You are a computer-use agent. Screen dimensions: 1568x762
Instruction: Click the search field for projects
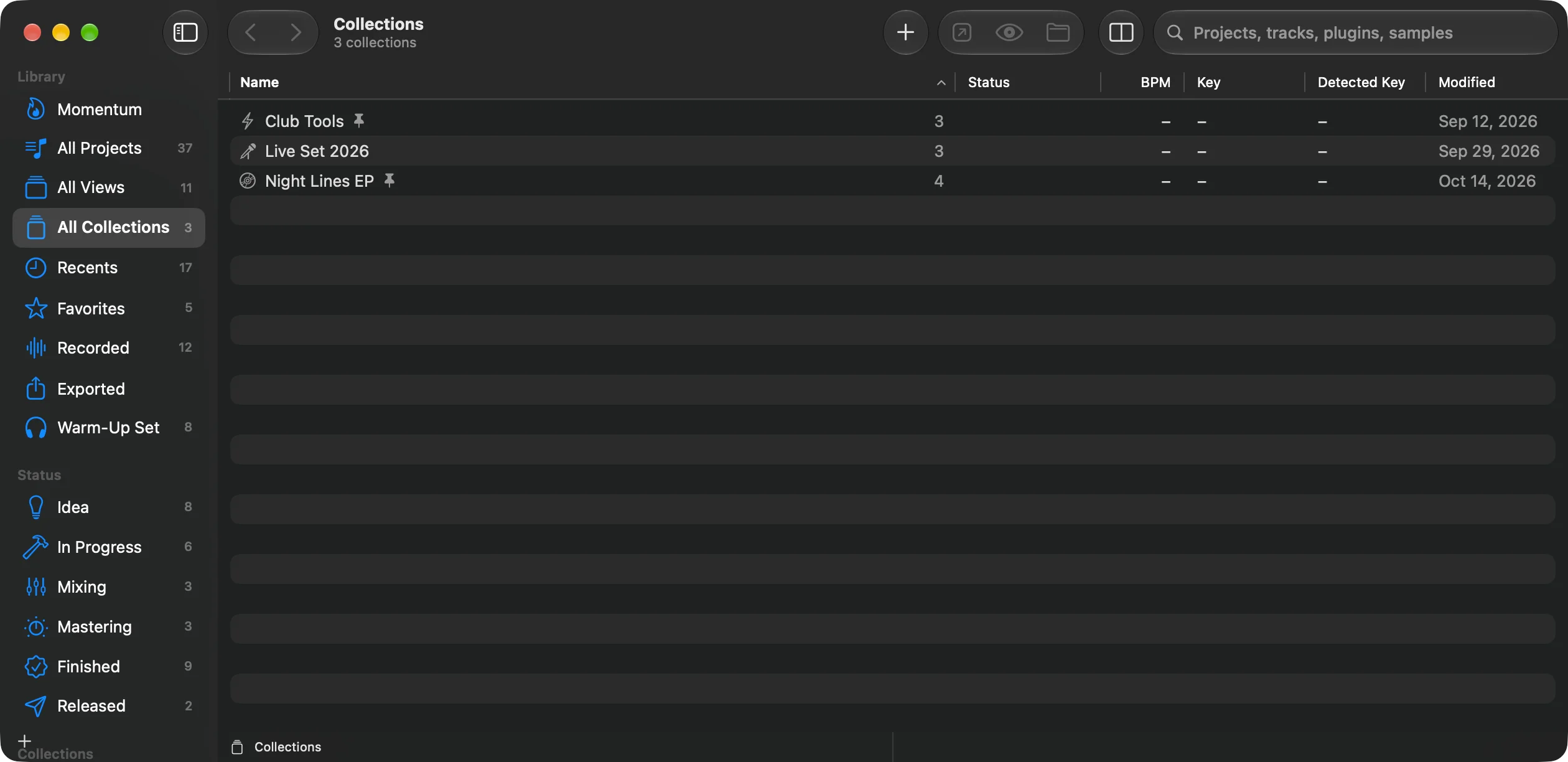1355,32
